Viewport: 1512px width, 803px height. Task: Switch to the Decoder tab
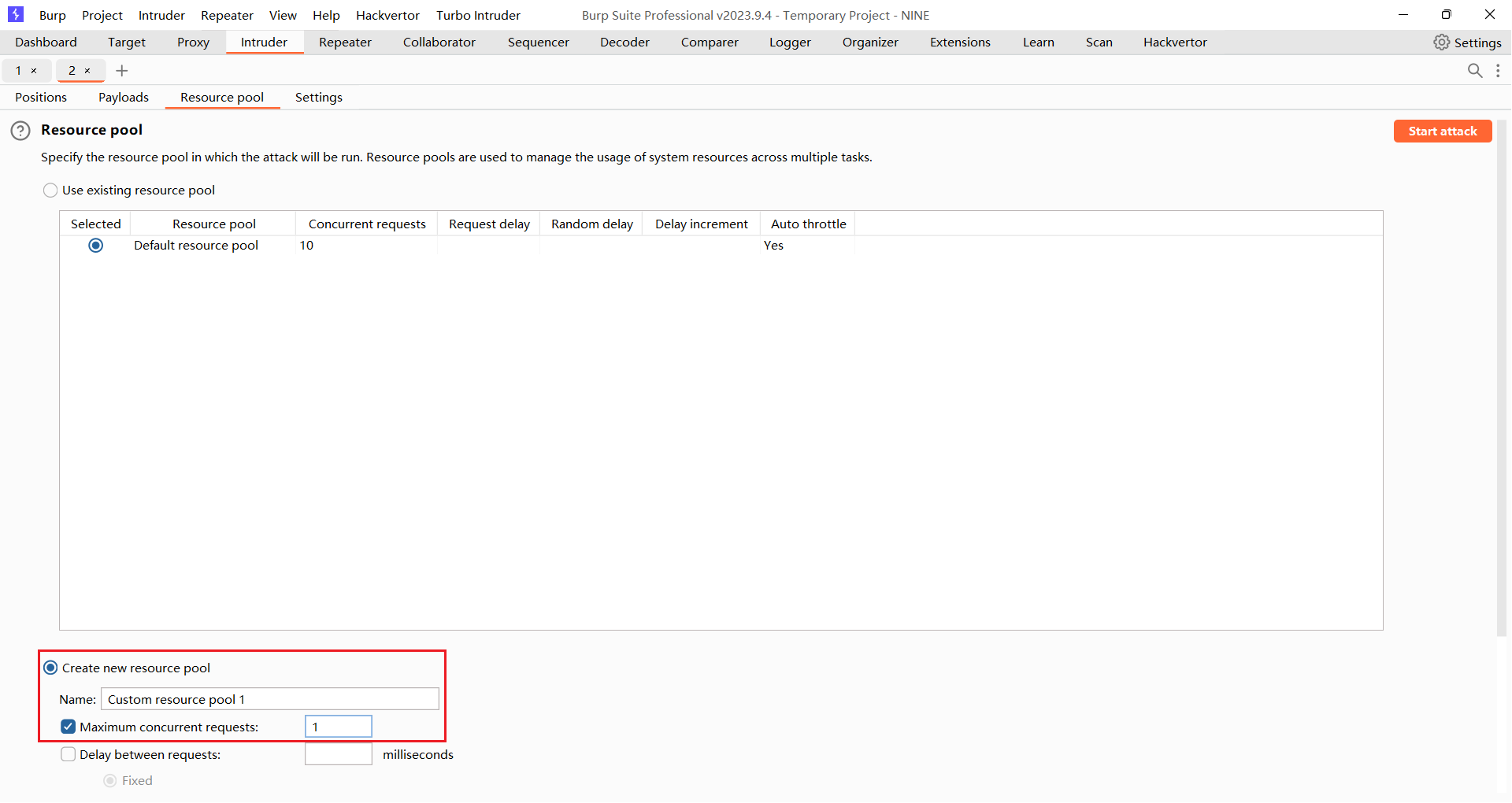[624, 43]
